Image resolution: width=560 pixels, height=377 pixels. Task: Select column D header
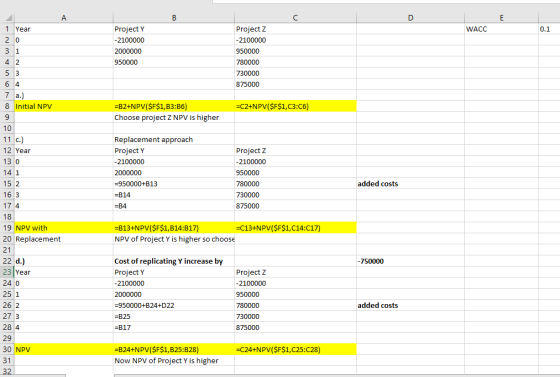[x=410, y=18]
